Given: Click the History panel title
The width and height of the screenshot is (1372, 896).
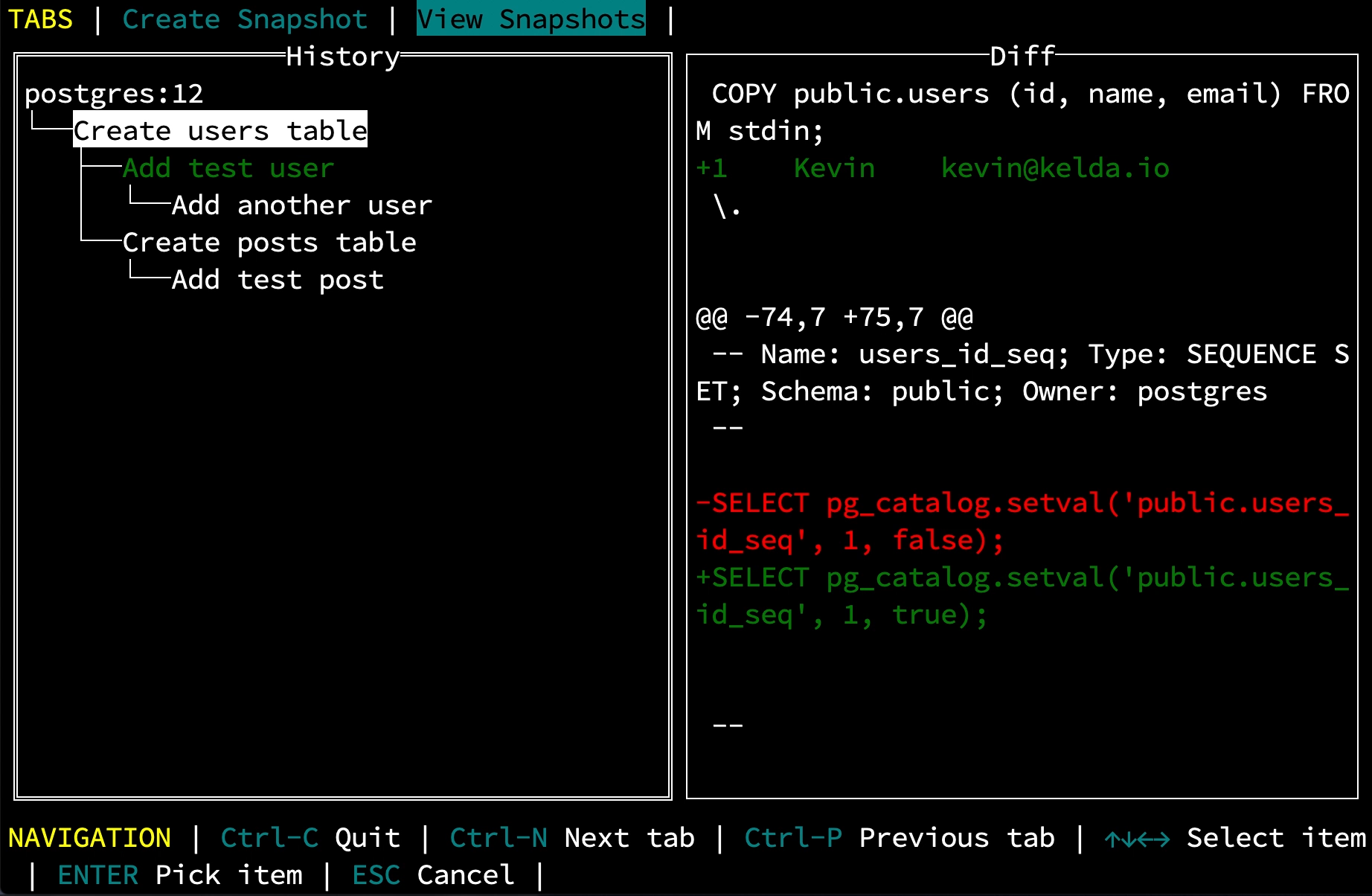Looking at the screenshot, I should 343,57.
